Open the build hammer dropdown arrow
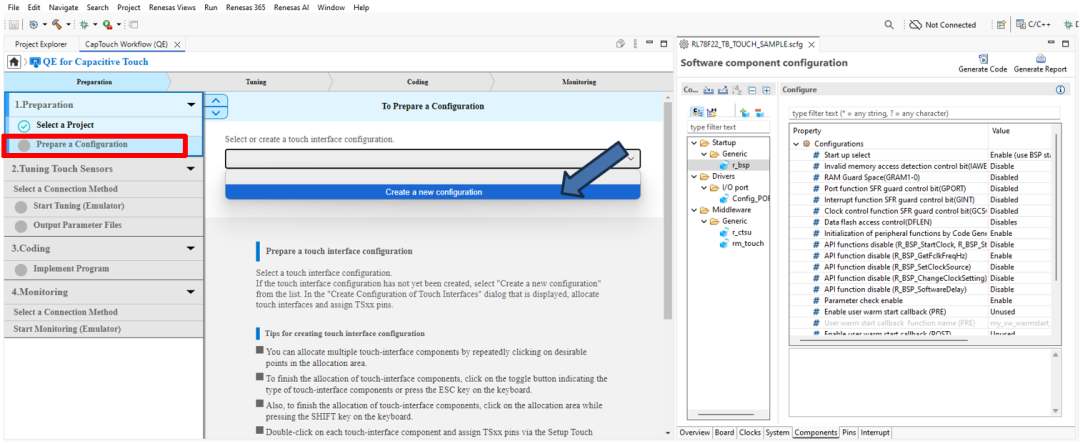 coord(67,25)
